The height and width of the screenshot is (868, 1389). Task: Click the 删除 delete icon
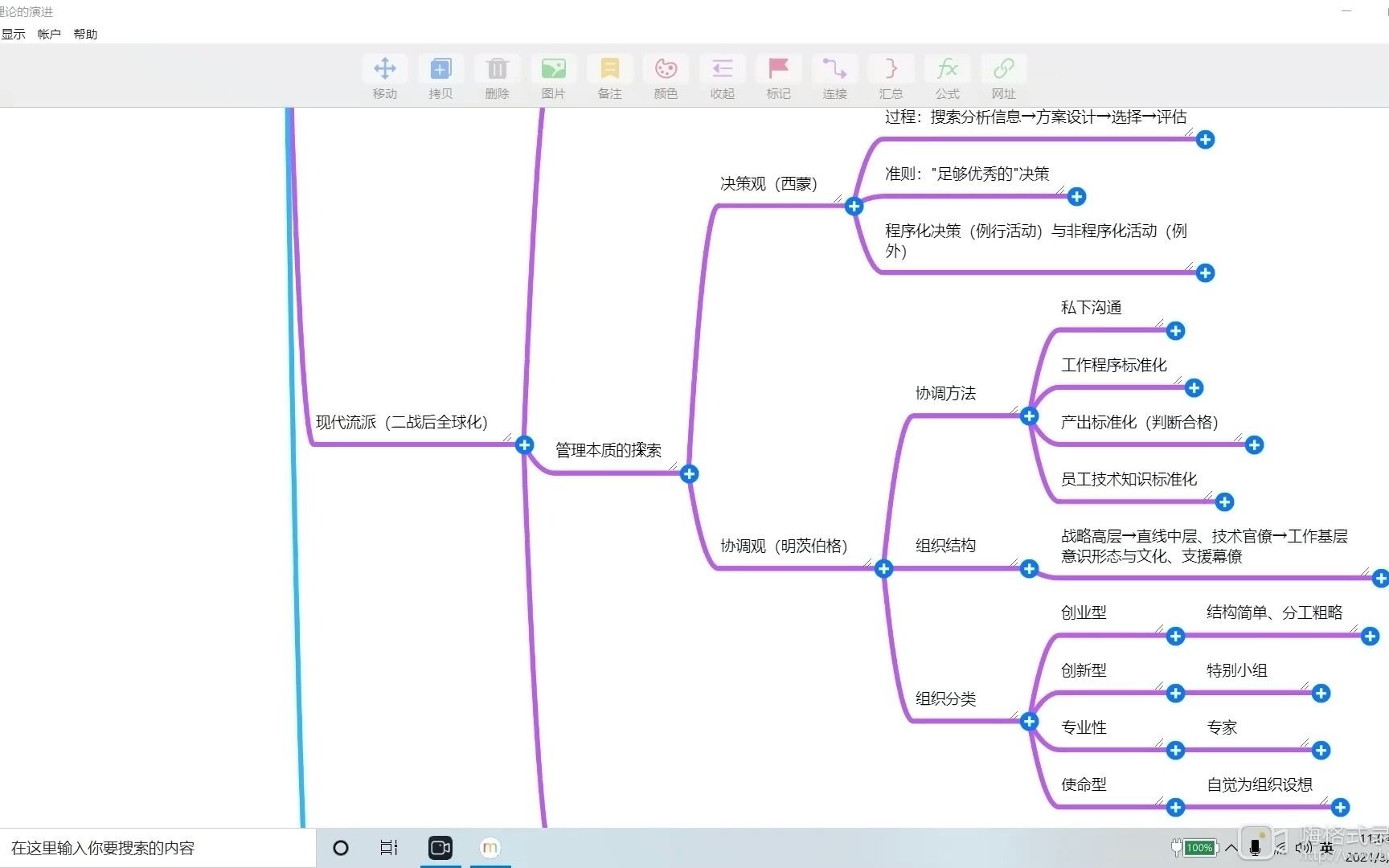pos(497,76)
